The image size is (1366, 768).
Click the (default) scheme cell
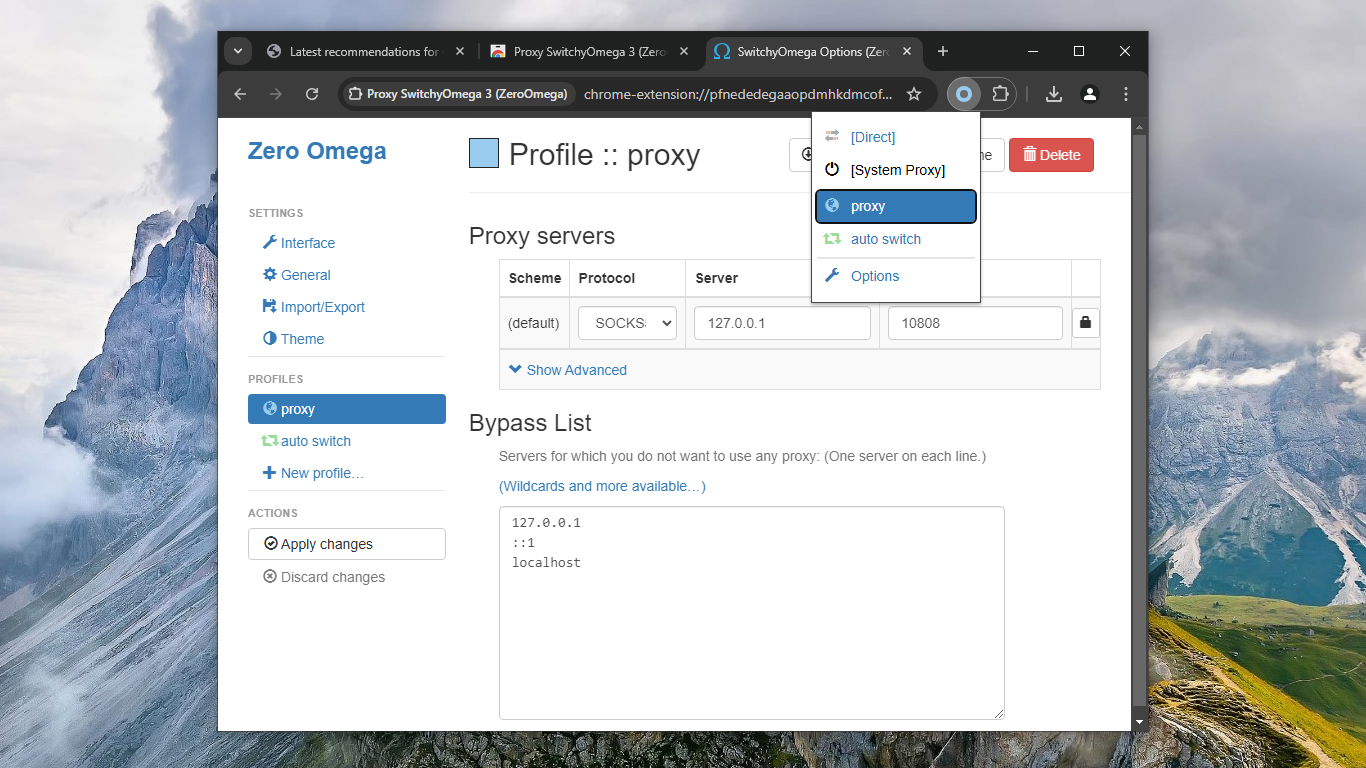pos(533,323)
